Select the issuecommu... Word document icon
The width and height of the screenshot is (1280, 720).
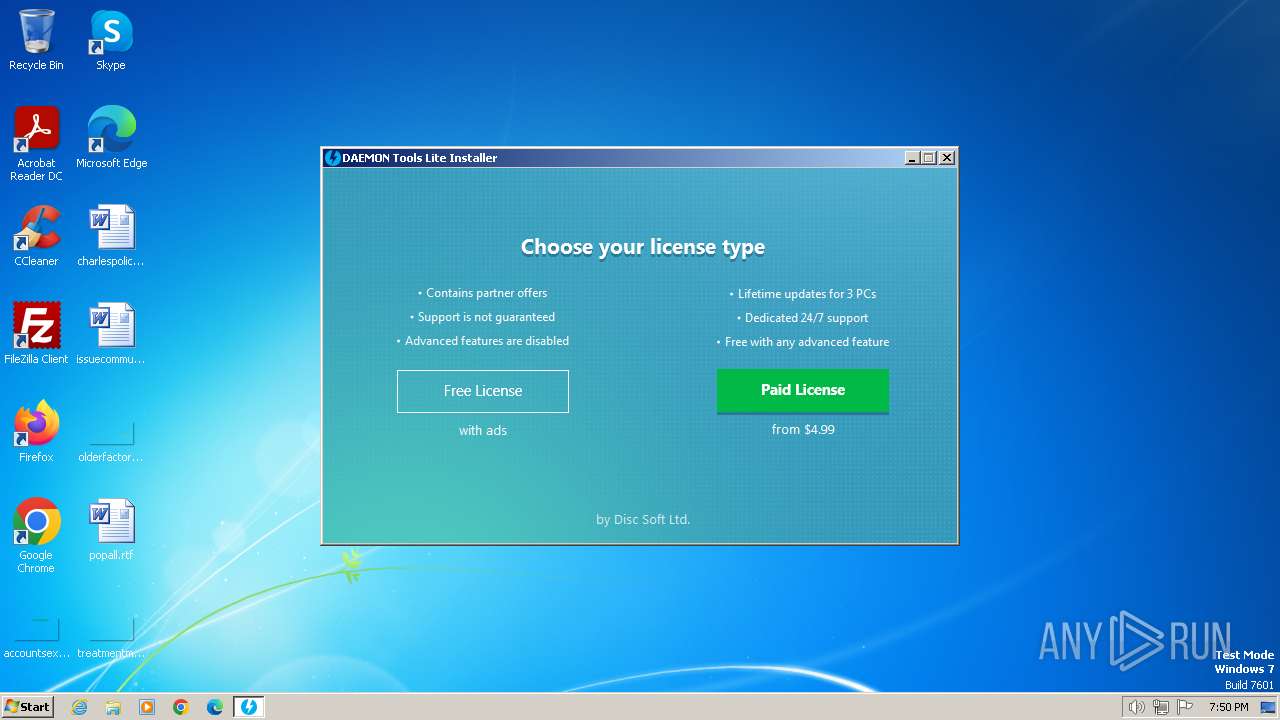[111, 334]
